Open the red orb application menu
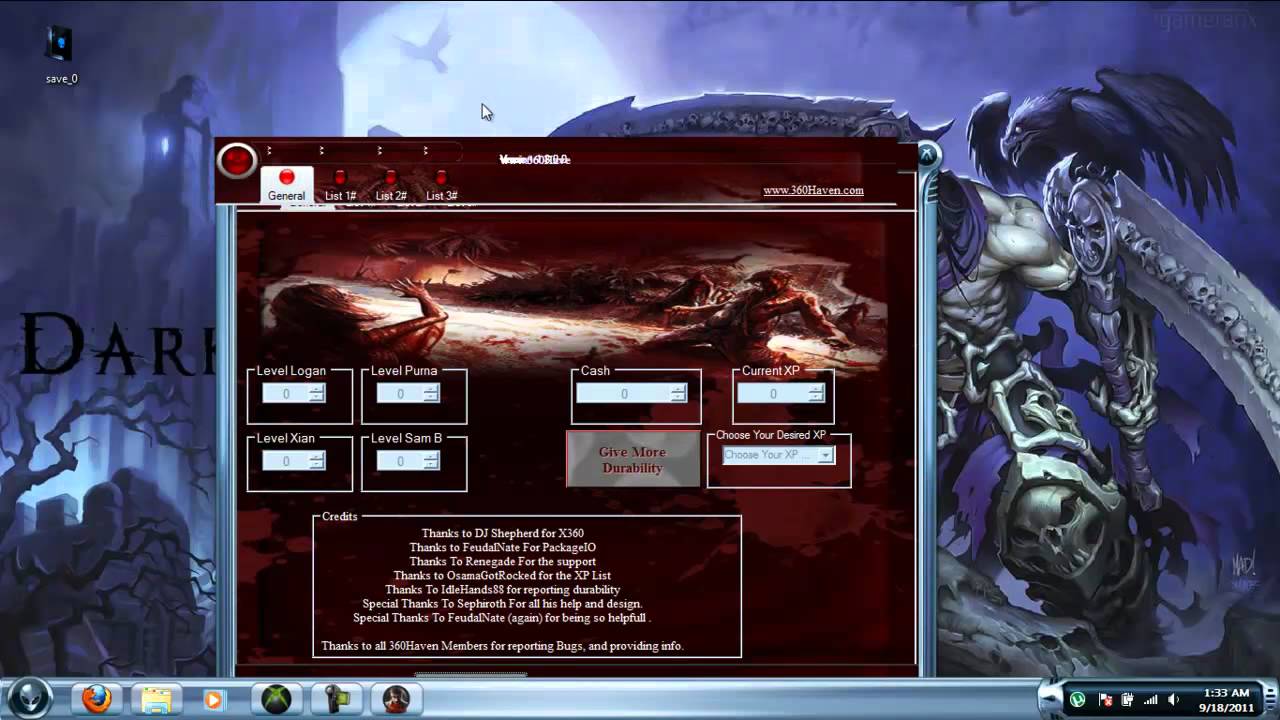Viewport: 1280px width, 720px height. tap(237, 161)
